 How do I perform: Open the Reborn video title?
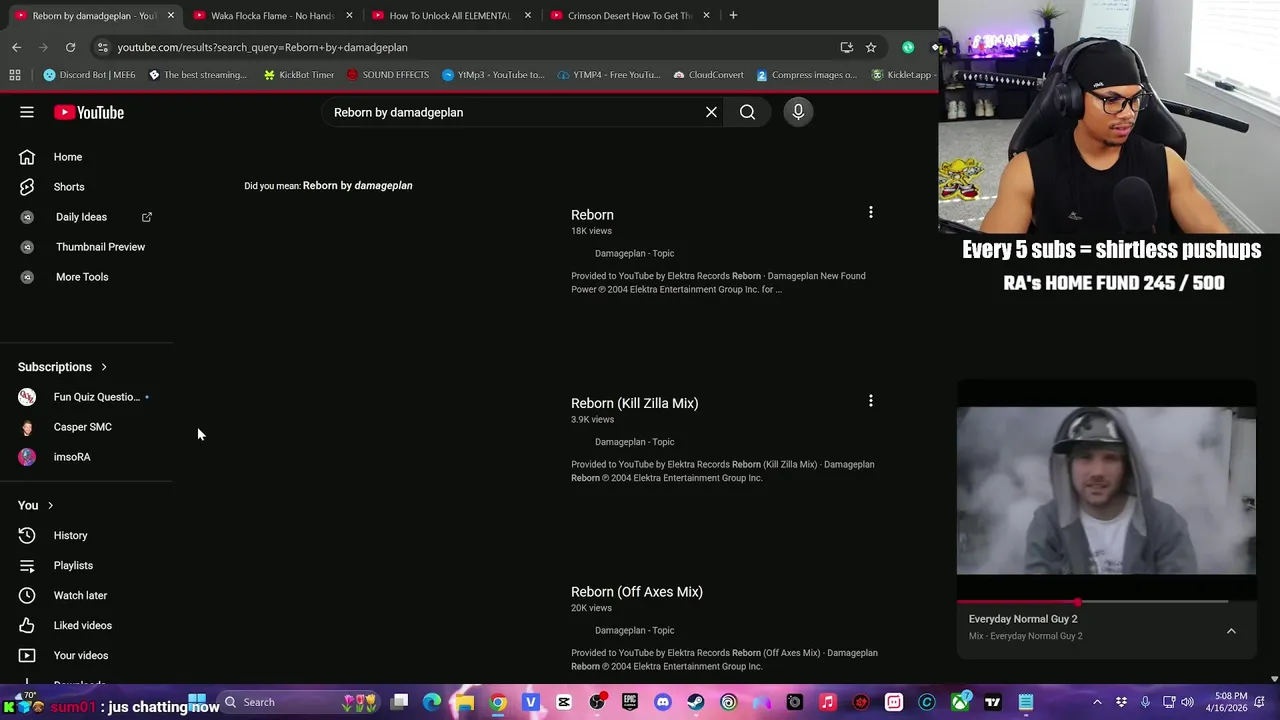coord(592,215)
